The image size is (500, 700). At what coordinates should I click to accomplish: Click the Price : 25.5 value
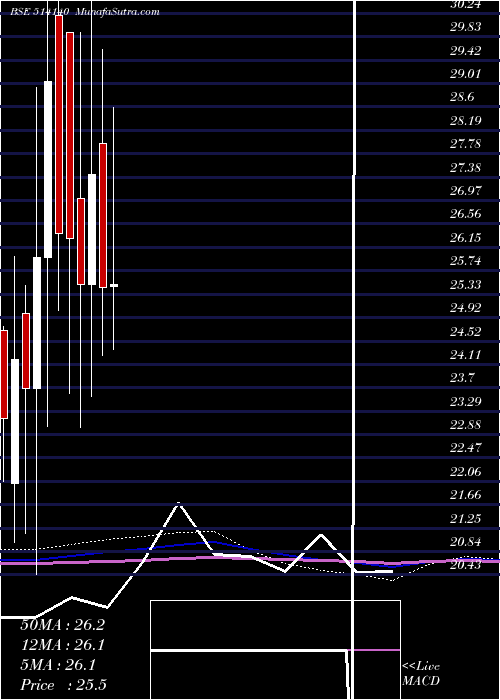tap(63, 685)
